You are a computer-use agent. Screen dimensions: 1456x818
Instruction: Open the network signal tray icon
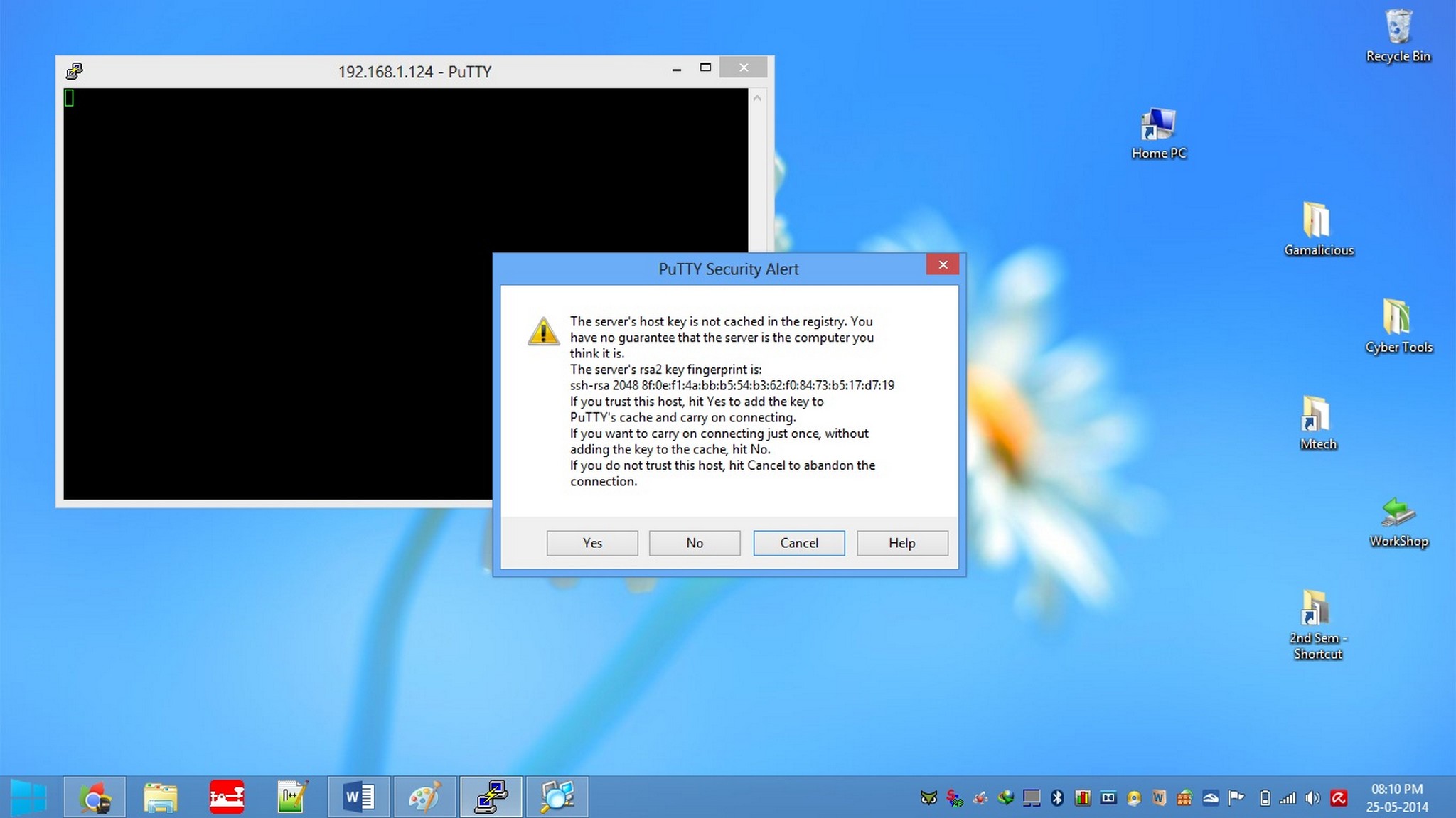tap(1288, 798)
